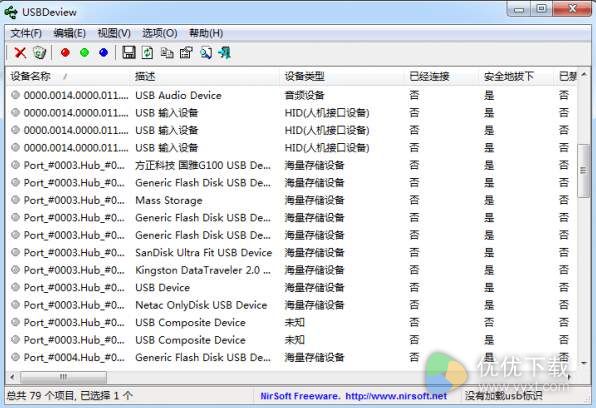Click the find magnifier toolbar icon
The image size is (596, 408).
[x=206, y=52]
